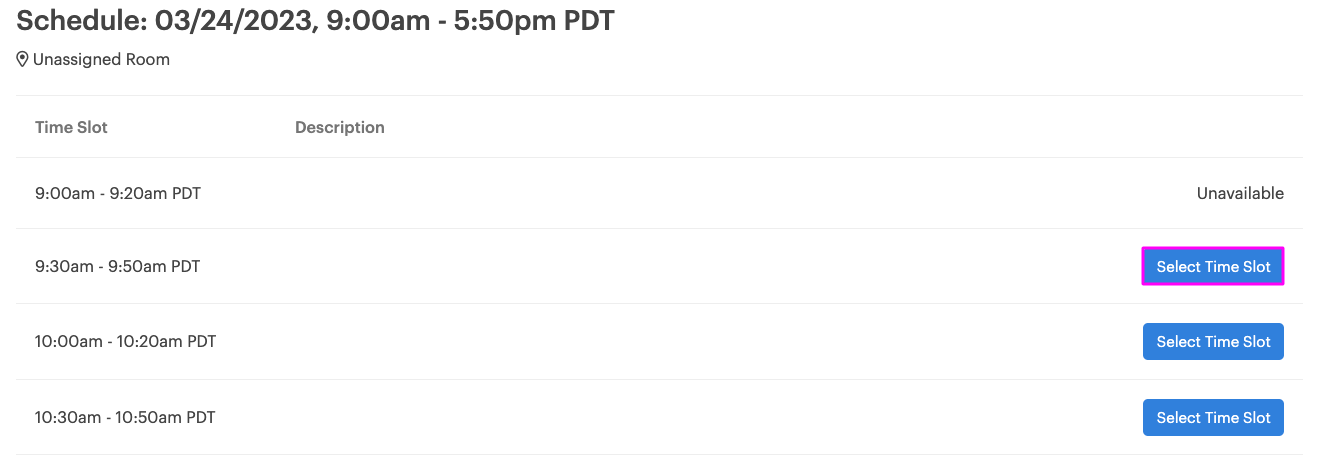Select the 9:30am - 9:50am PDT row text
Screen dimensions: 1322x455
pos(118,266)
